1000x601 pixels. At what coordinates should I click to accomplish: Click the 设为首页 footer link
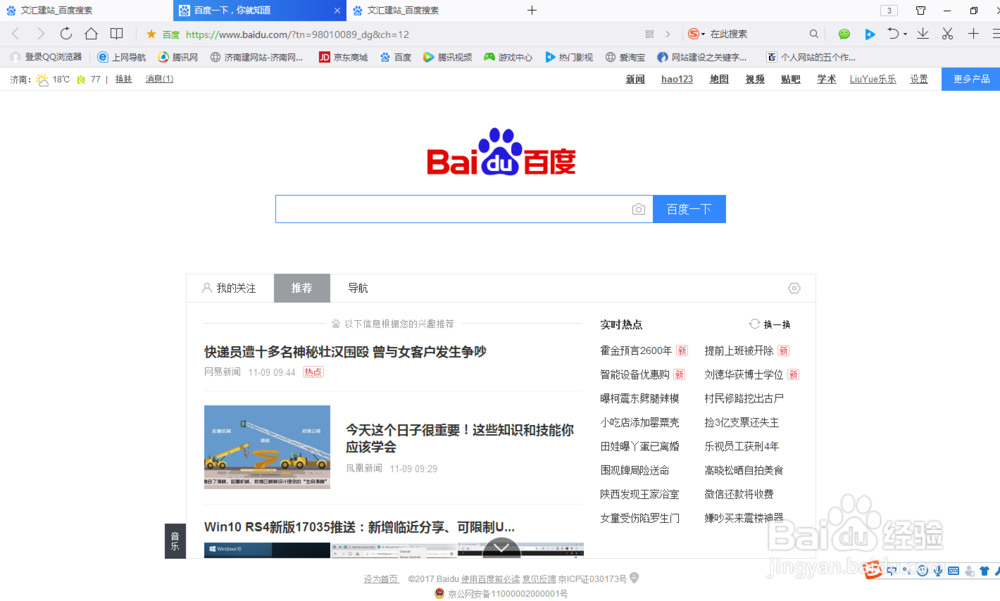coord(381,579)
